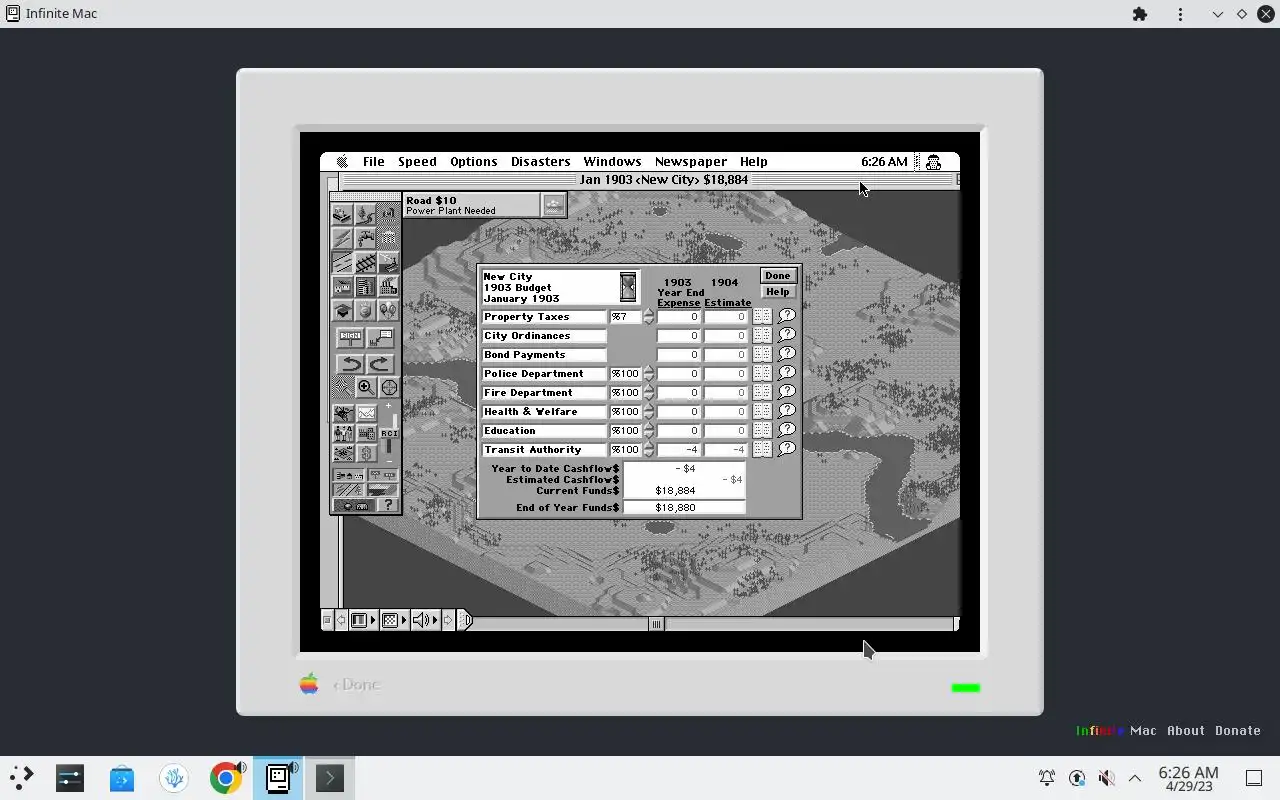Toggle Show Infrastructure in the toolbar
1280x800 pixels.
click(x=349, y=489)
